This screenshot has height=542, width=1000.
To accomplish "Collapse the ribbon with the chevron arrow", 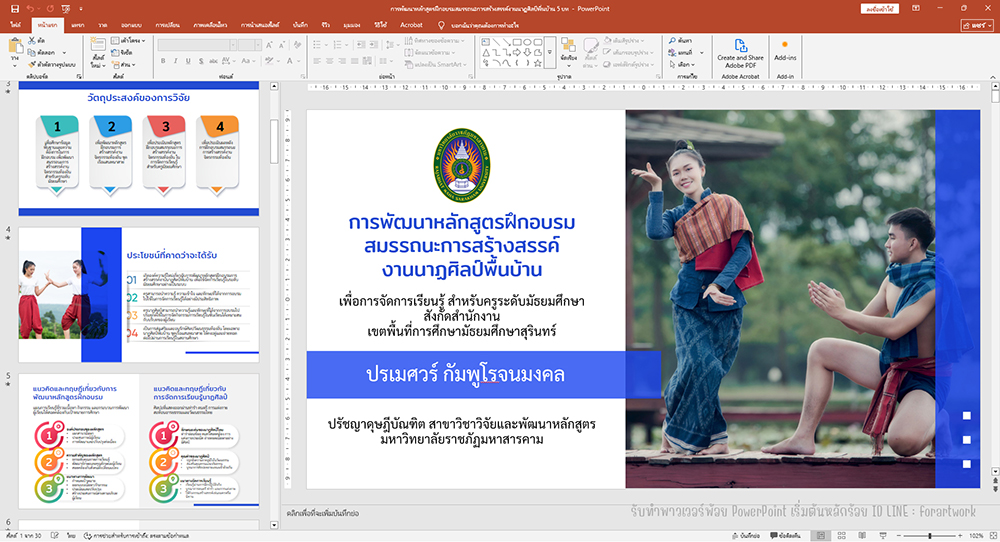I will [992, 77].
